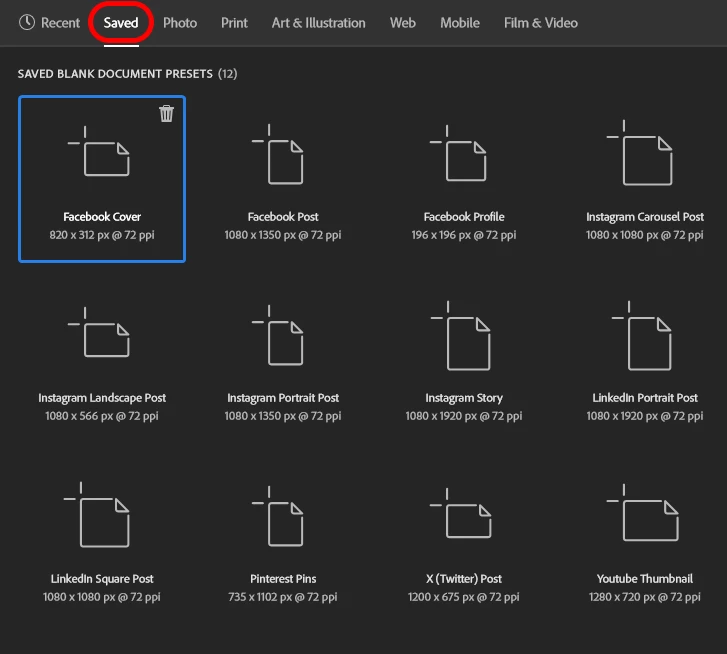Open the Photo presets tab

tap(180, 23)
